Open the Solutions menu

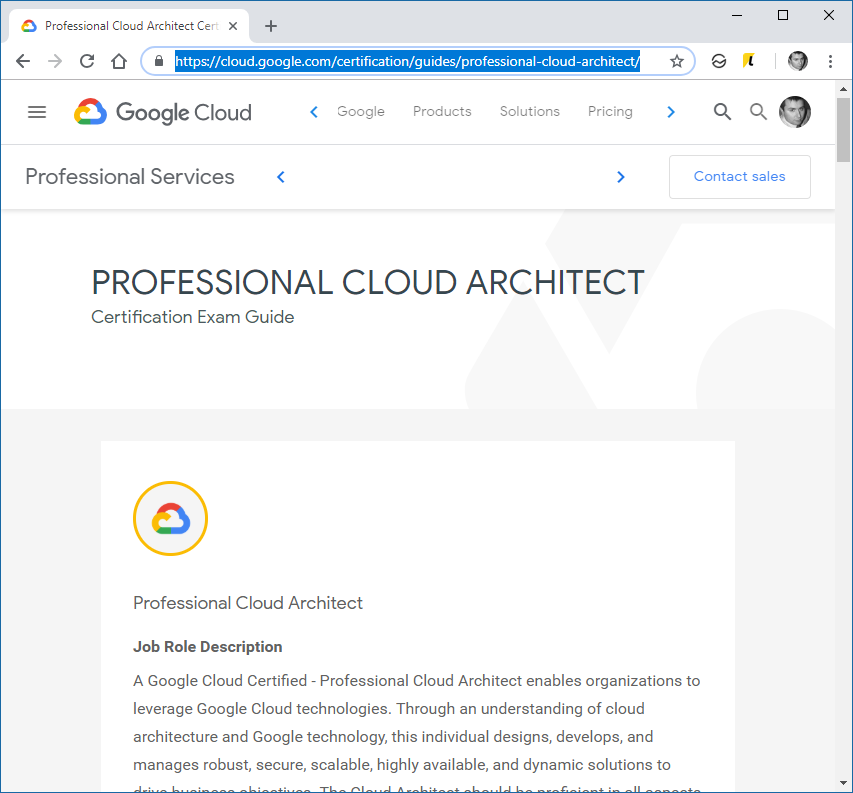[x=530, y=111]
